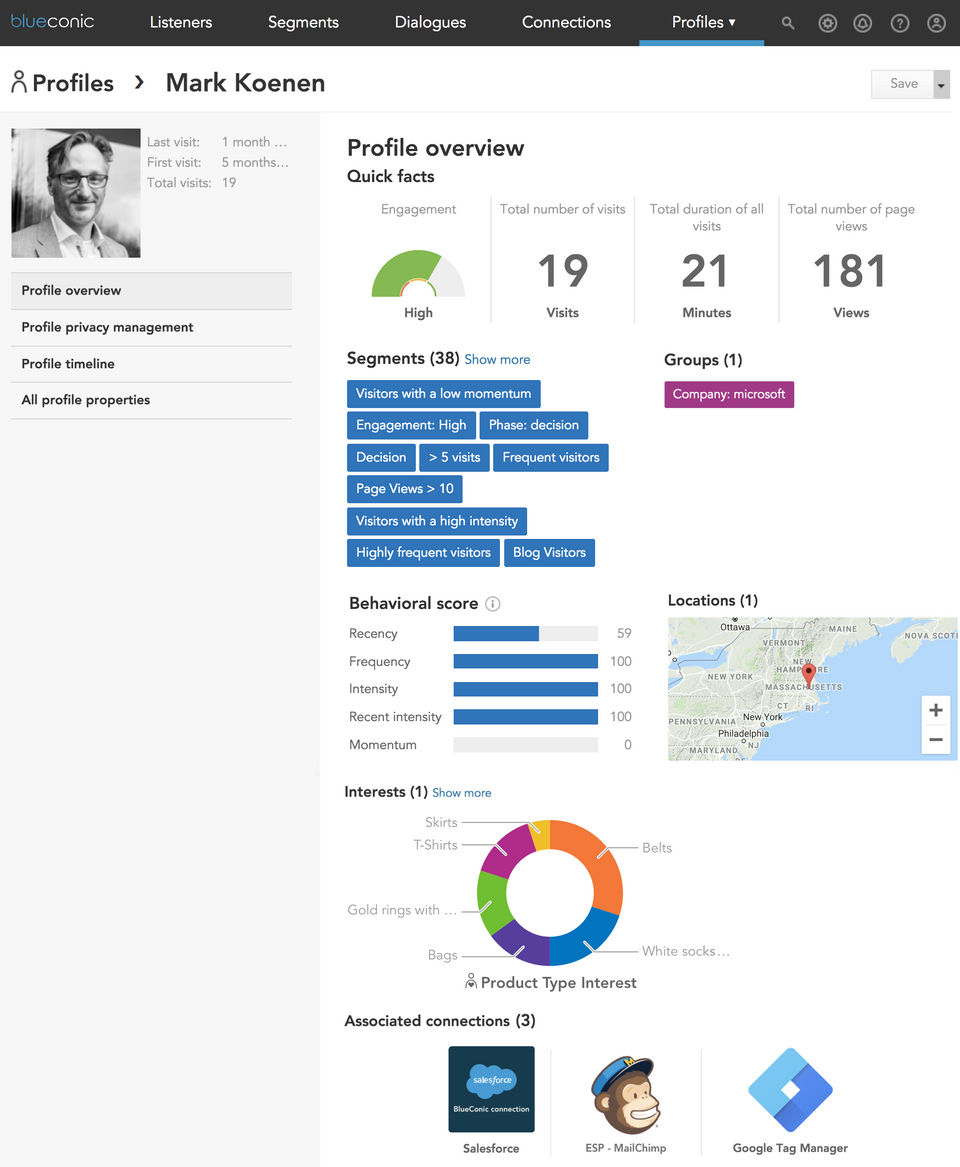Select Profile timeline in sidebar
The height and width of the screenshot is (1167, 960).
[x=151, y=364]
